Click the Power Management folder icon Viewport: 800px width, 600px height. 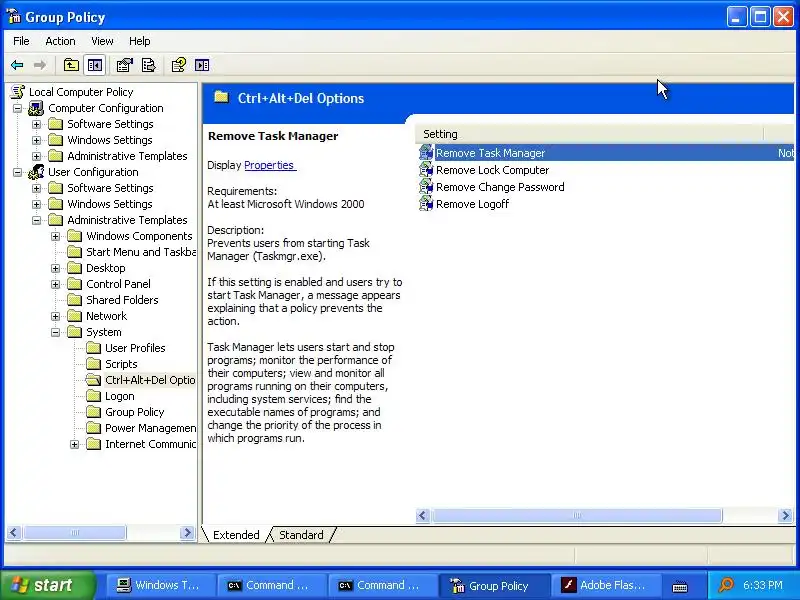pos(93,428)
